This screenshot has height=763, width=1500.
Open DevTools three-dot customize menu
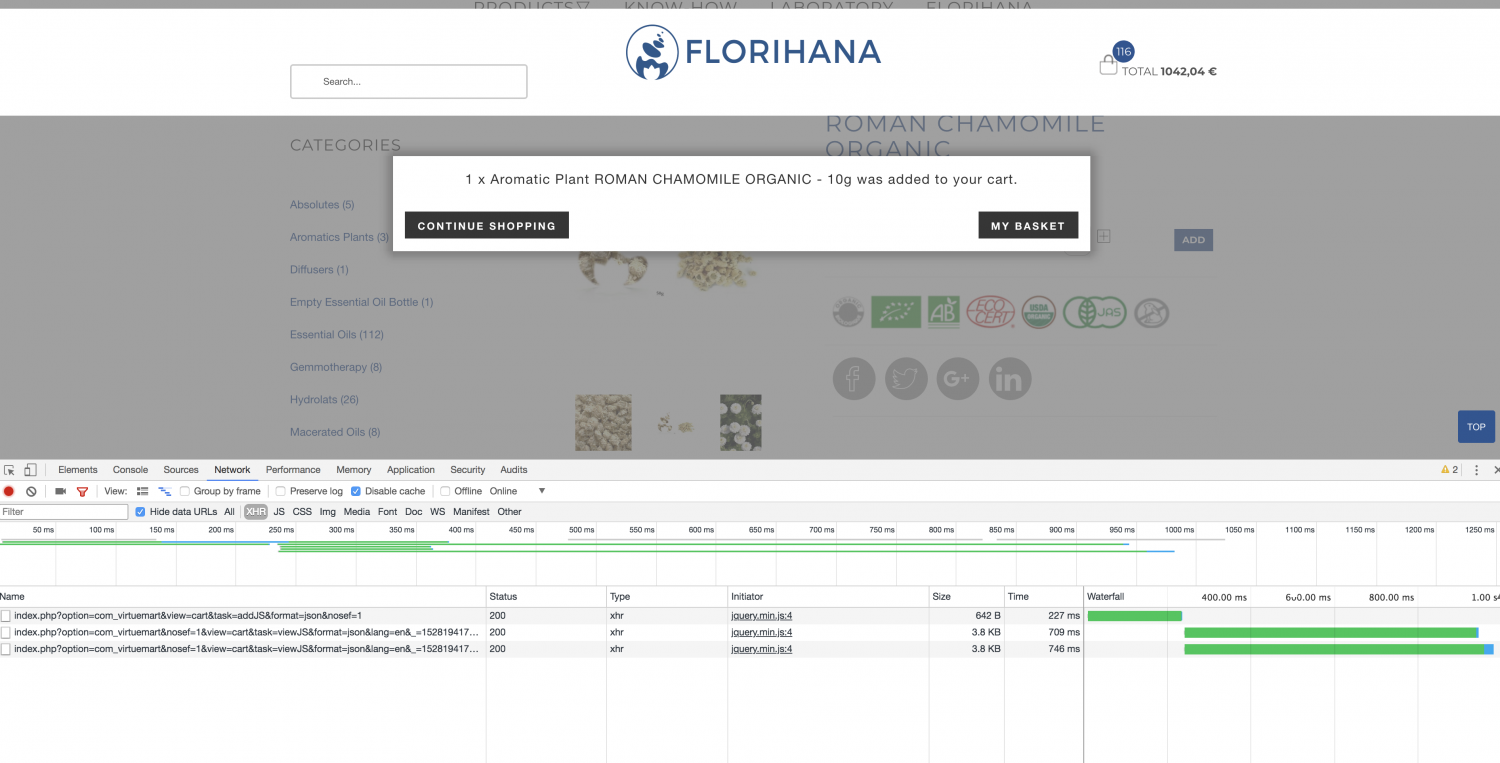click(x=1476, y=470)
